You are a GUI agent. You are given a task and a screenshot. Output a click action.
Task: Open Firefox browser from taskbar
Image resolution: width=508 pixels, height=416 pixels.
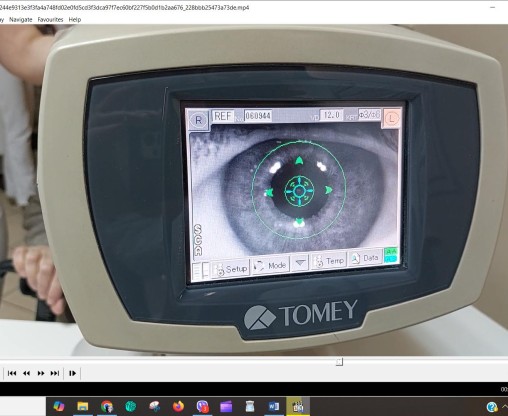click(179, 406)
